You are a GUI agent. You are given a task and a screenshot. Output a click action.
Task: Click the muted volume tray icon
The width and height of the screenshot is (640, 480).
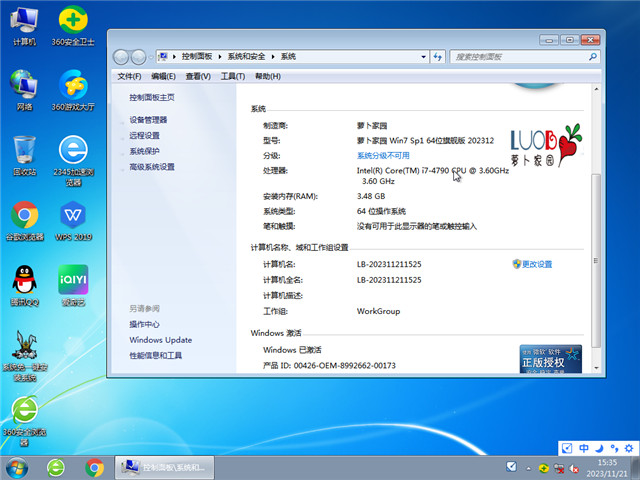[x=574, y=469]
